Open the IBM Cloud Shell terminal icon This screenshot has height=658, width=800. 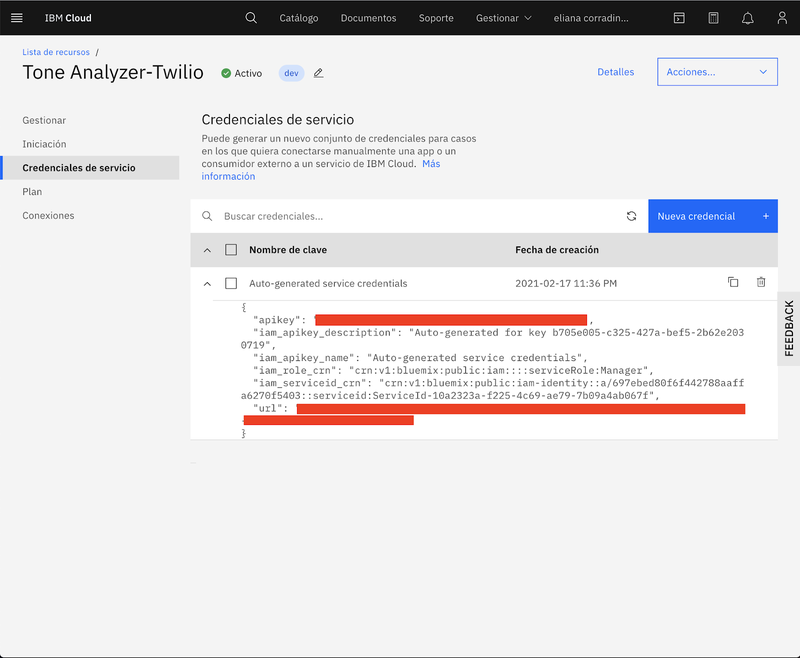pyautogui.click(x=678, y=17)
